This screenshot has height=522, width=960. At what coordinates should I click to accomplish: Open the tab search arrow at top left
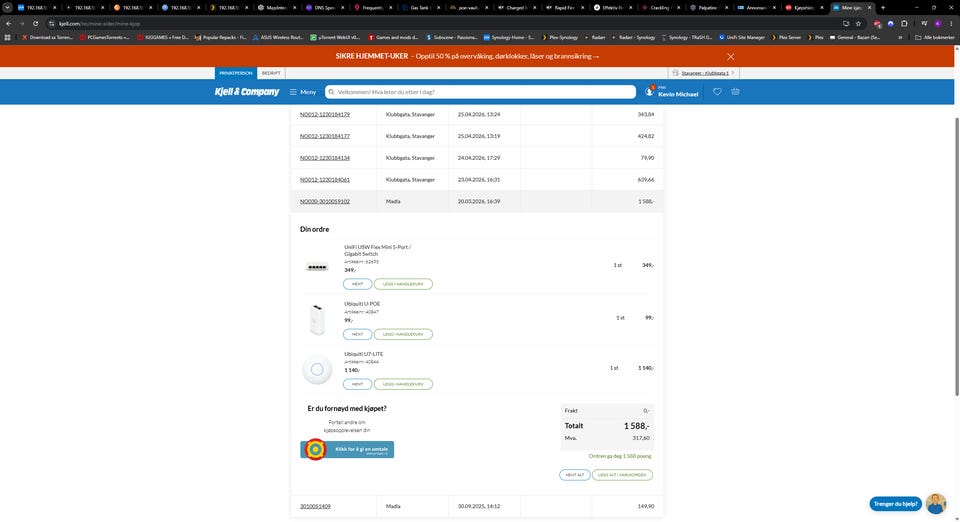(x=7, y=7)
